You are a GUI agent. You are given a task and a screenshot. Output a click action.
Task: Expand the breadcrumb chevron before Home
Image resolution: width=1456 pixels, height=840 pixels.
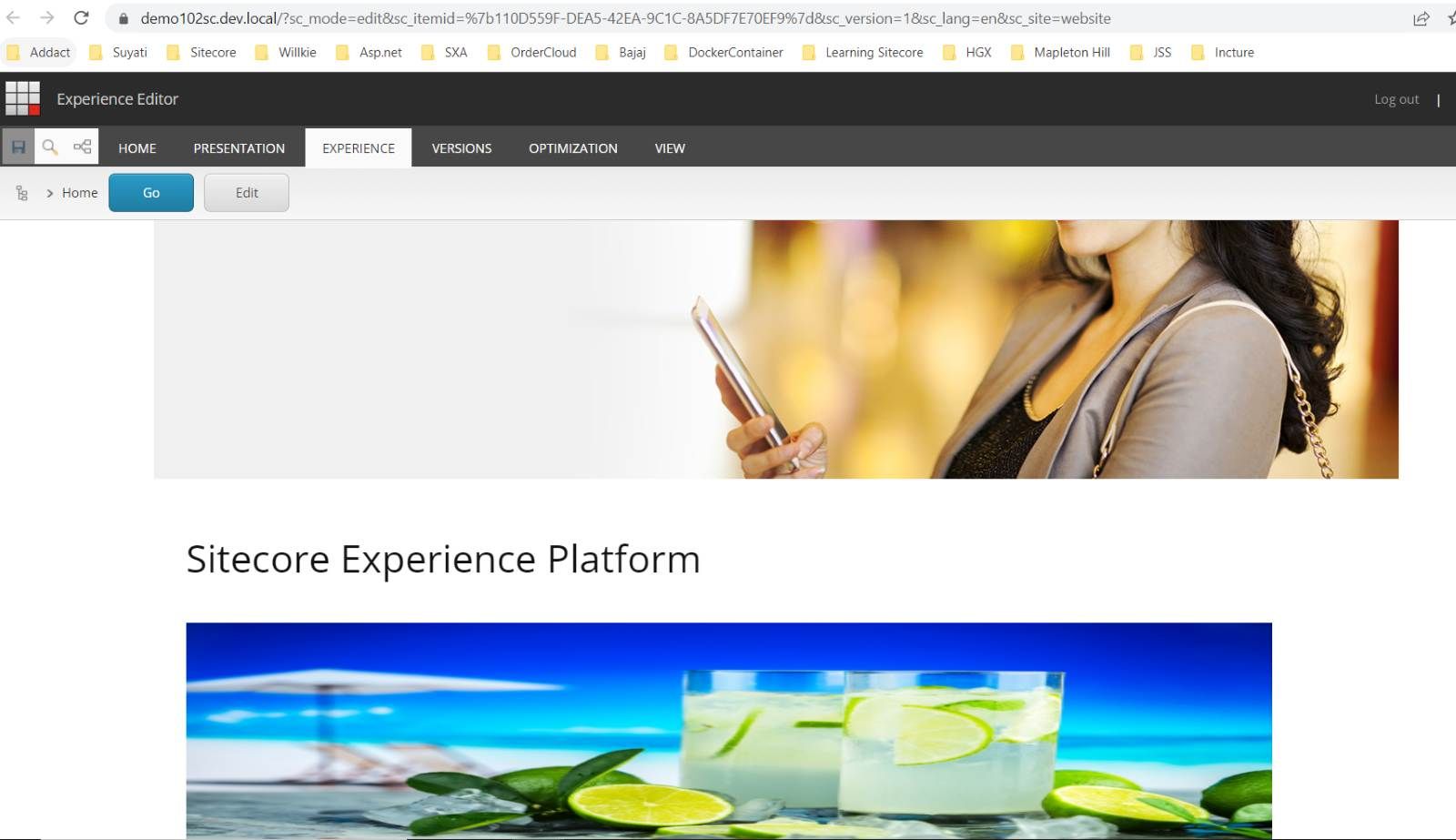50,193
